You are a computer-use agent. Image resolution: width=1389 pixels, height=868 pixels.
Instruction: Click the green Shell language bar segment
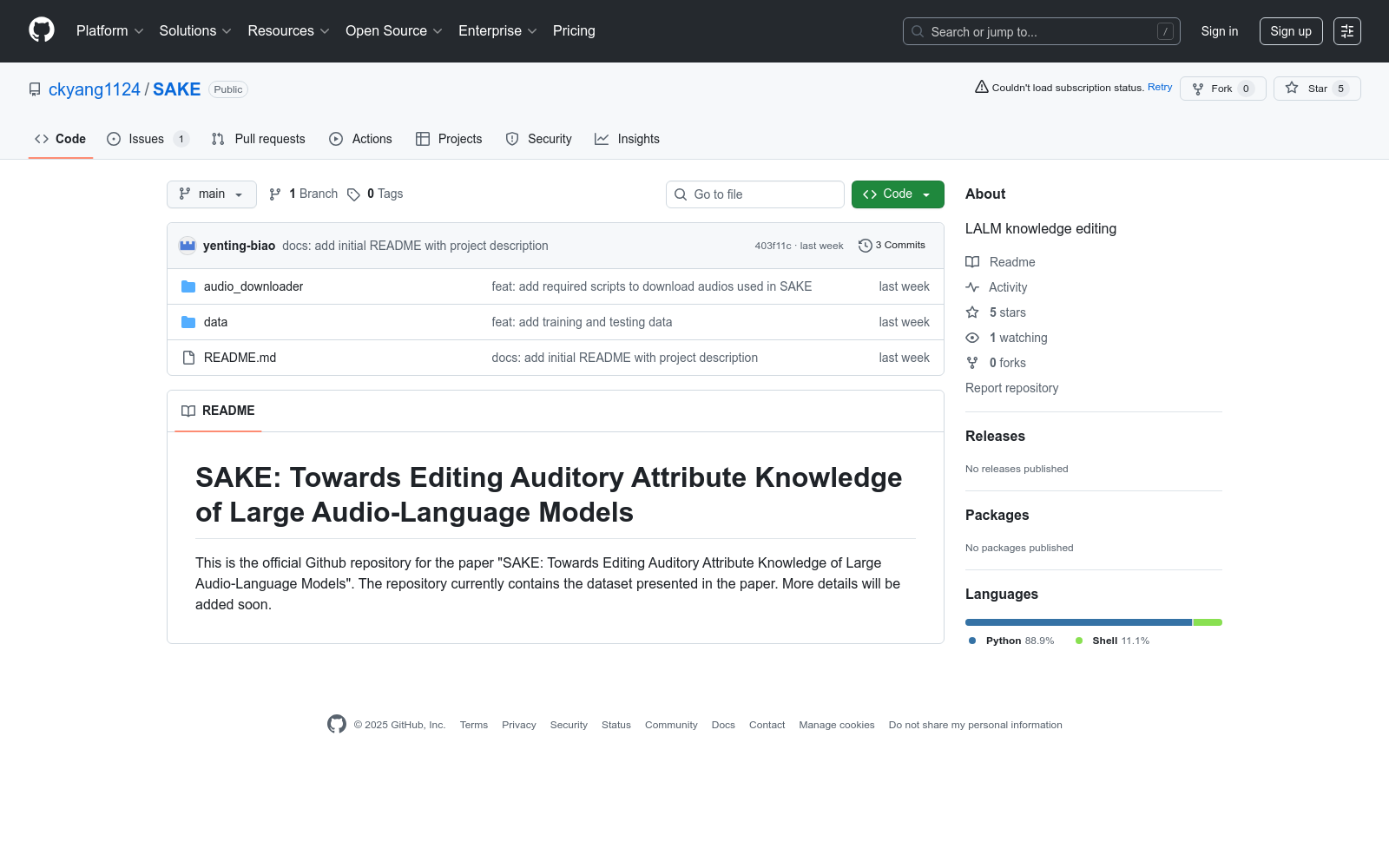point(1208,622)
